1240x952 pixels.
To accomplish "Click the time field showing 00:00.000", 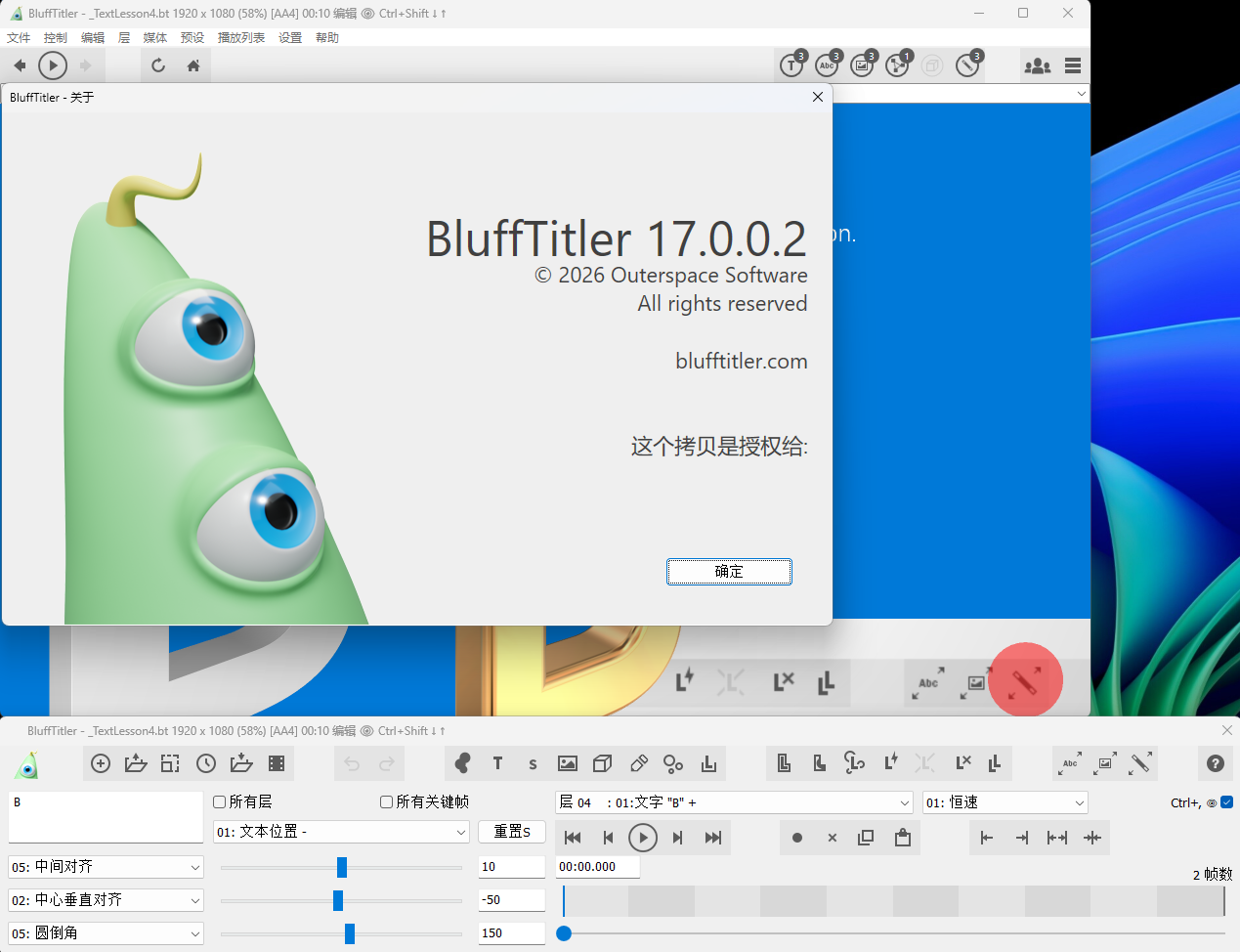I will click(x=598, y=867).
